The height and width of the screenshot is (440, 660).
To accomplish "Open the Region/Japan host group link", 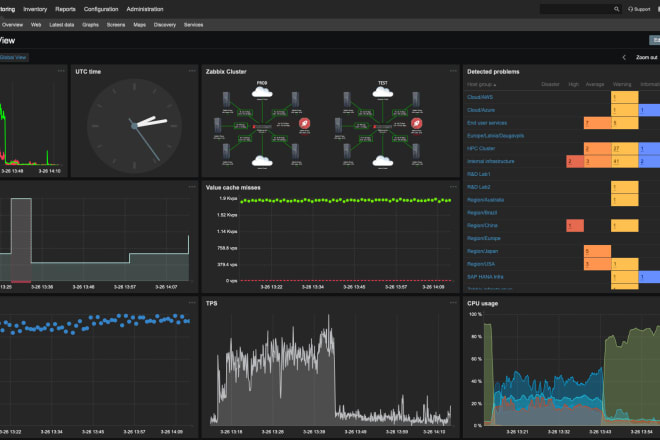I will click(x=482, y=251).
